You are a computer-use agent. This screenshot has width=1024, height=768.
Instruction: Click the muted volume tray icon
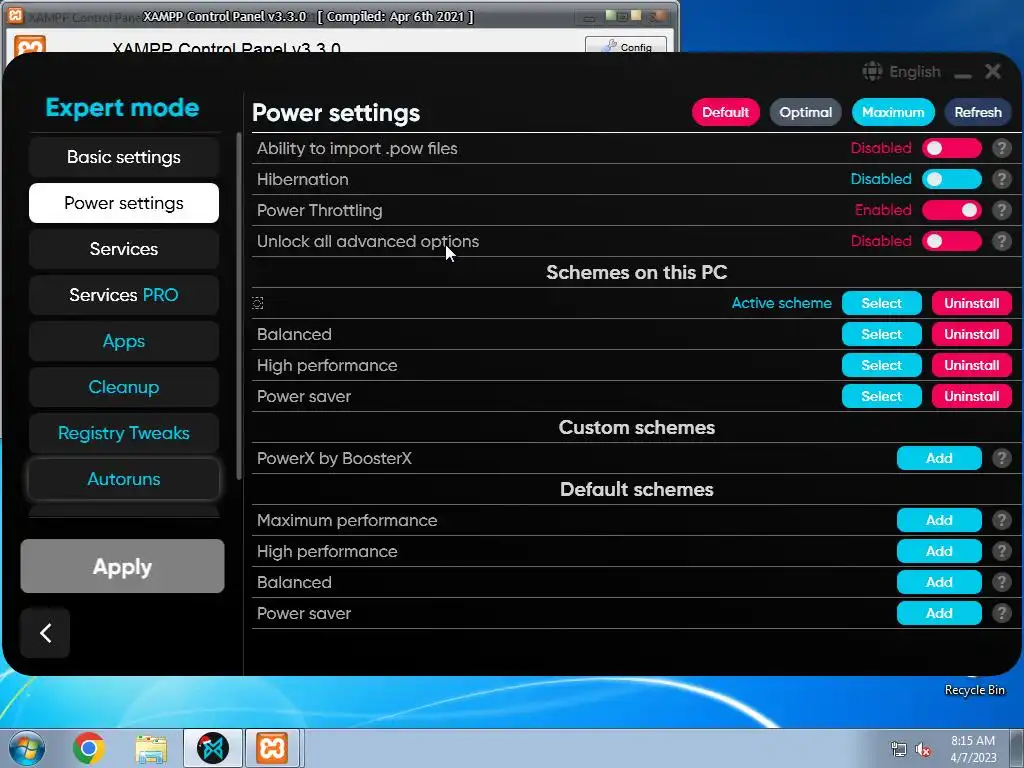click(923, 750)
